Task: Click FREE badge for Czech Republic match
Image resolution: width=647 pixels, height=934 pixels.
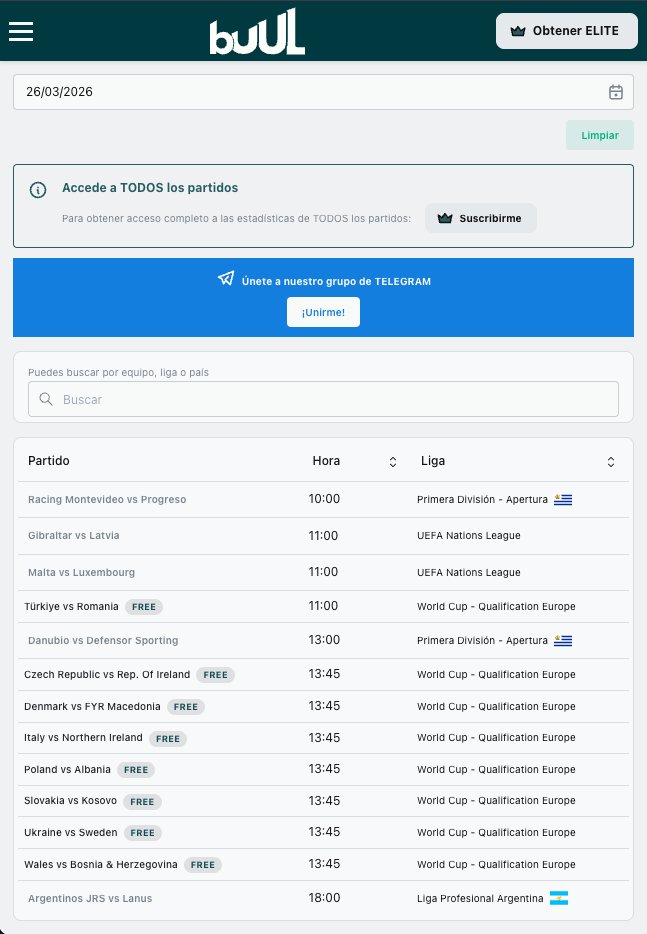Action: pos(215,675)
